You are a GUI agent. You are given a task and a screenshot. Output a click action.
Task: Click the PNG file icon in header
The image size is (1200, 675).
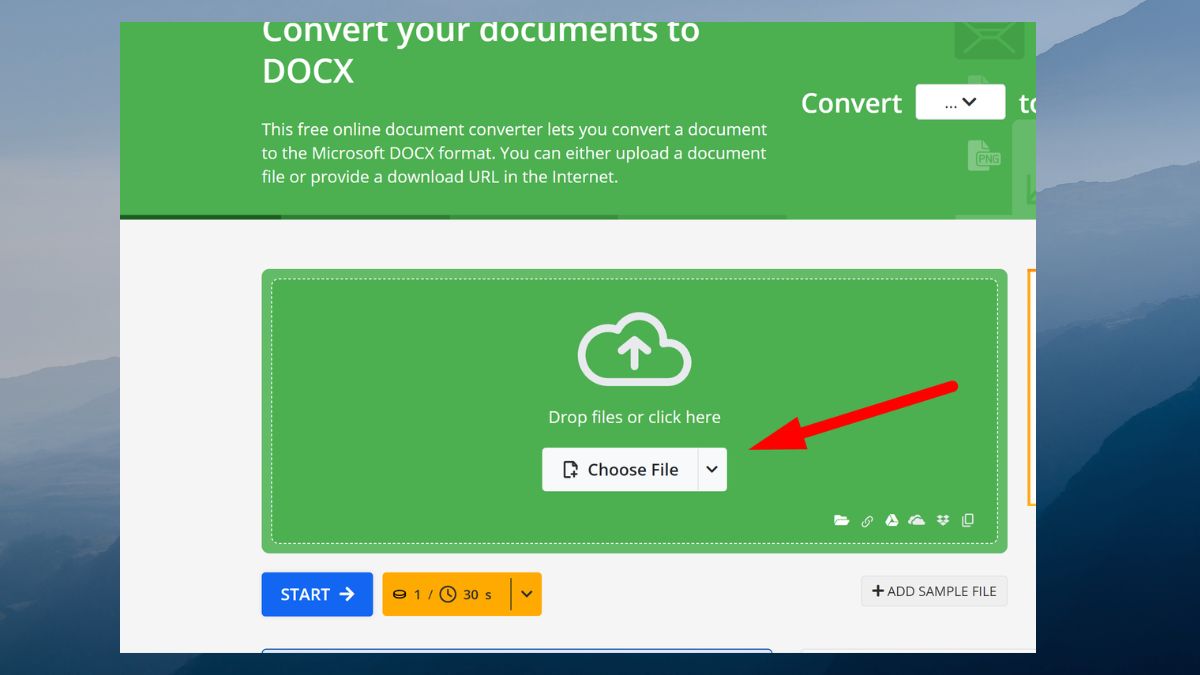984,156
